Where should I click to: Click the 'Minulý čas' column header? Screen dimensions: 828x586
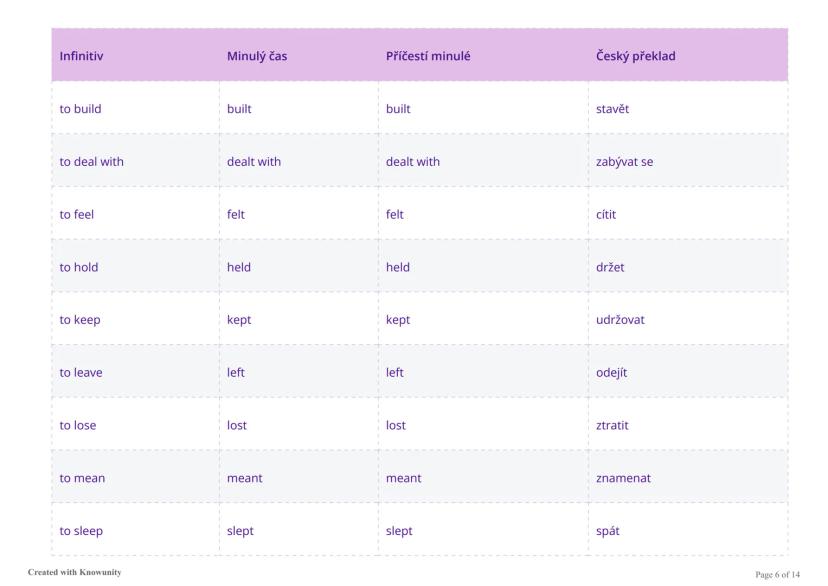[257, 56]
